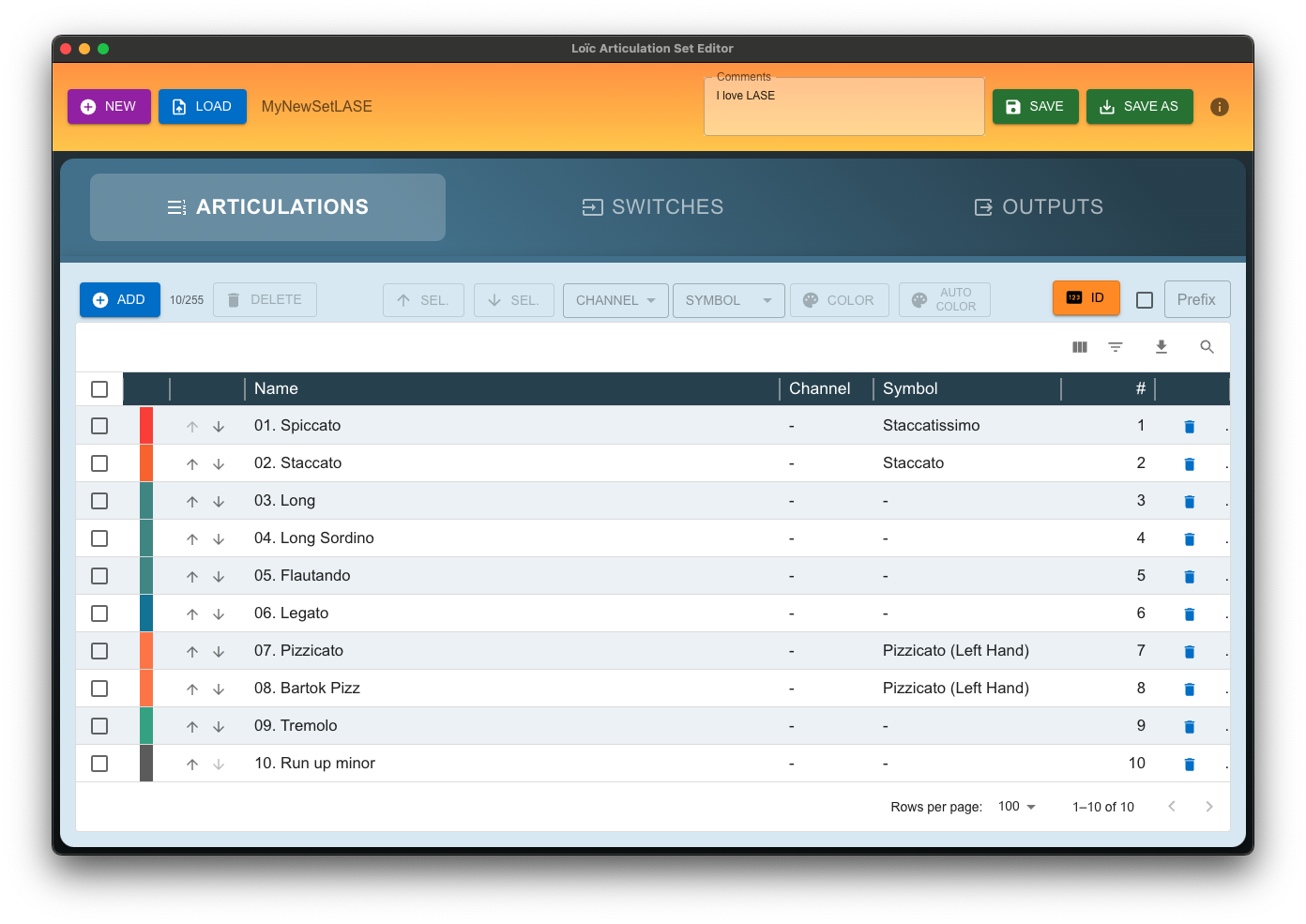Move 01. Spiccato down with arrow
This screenshot has width=1306, height=924.
click(x=219, y=427)
